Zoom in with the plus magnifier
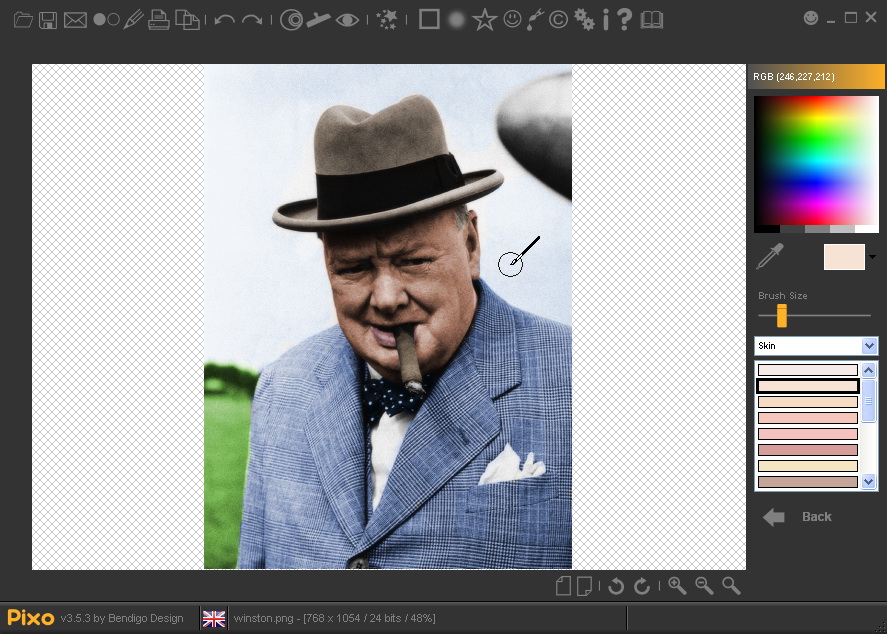Screen dimensions: 887x634 click(x=677, y=586)
